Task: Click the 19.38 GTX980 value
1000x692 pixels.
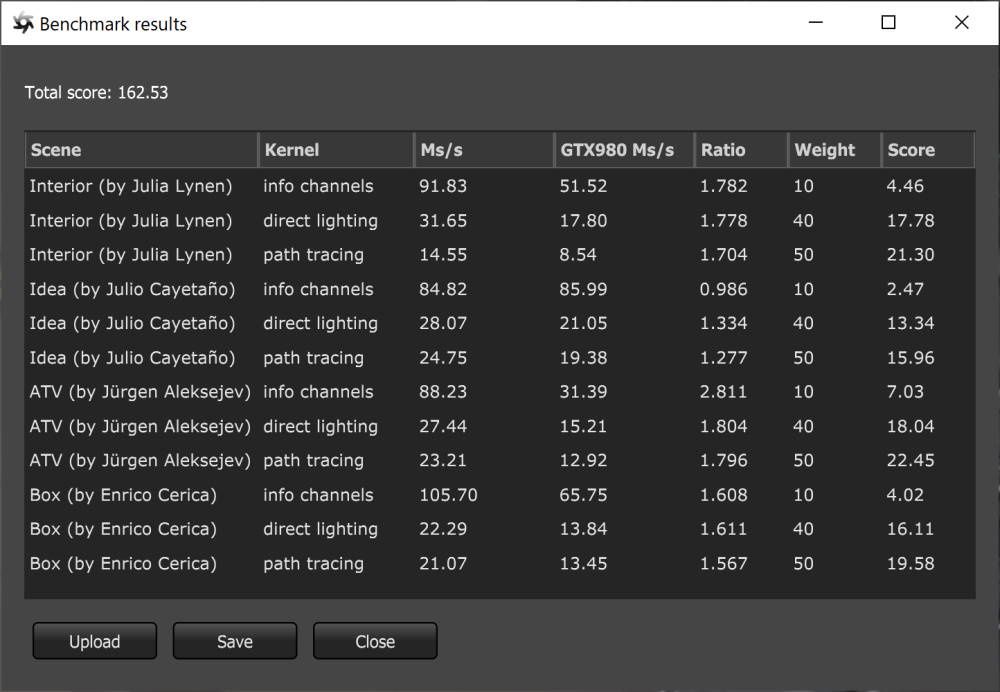Action: point(583,358)
